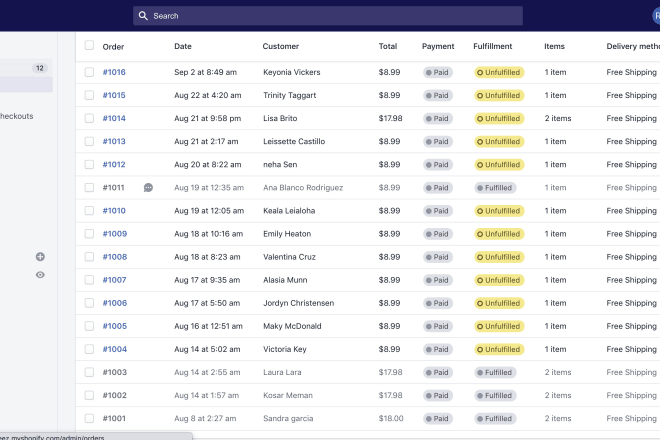Open order #1014

pyautogui.click(x=114, y=118)
